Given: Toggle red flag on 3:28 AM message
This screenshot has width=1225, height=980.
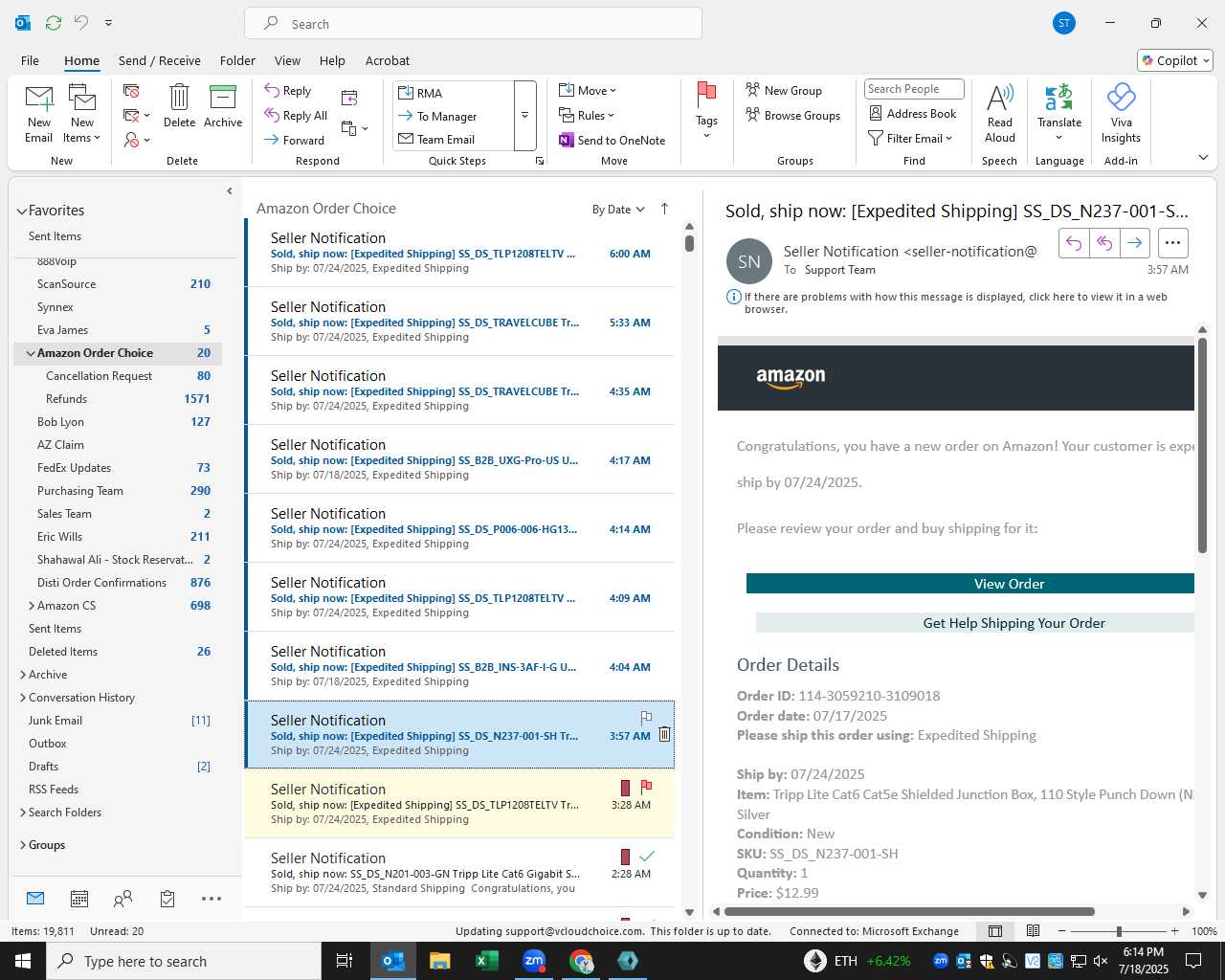Looking at the screenshot, I should point(646,787).
